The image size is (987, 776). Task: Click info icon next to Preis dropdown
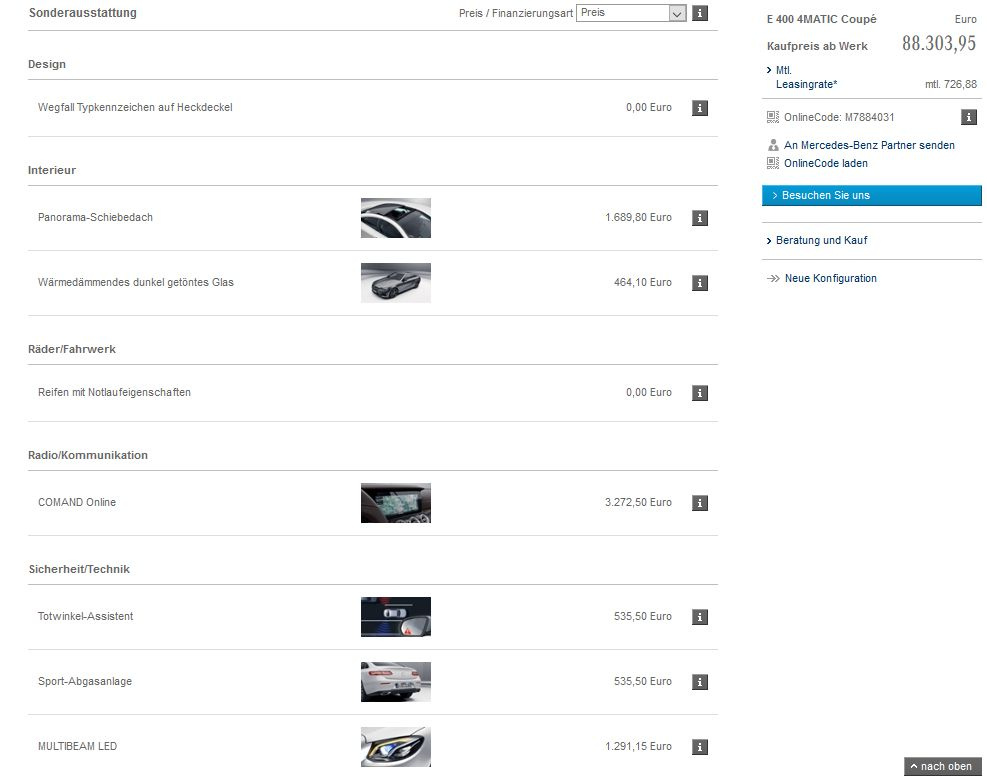point(699,13)
